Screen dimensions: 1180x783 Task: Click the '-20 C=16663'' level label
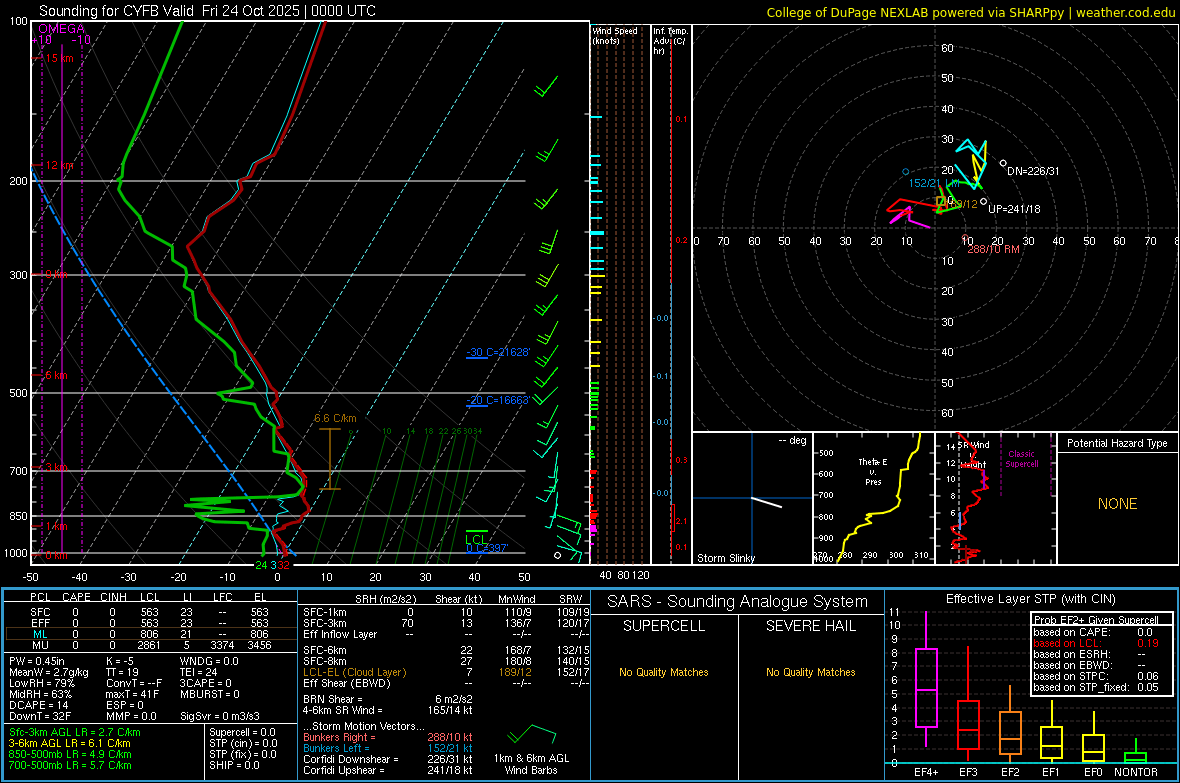(498, 400)
